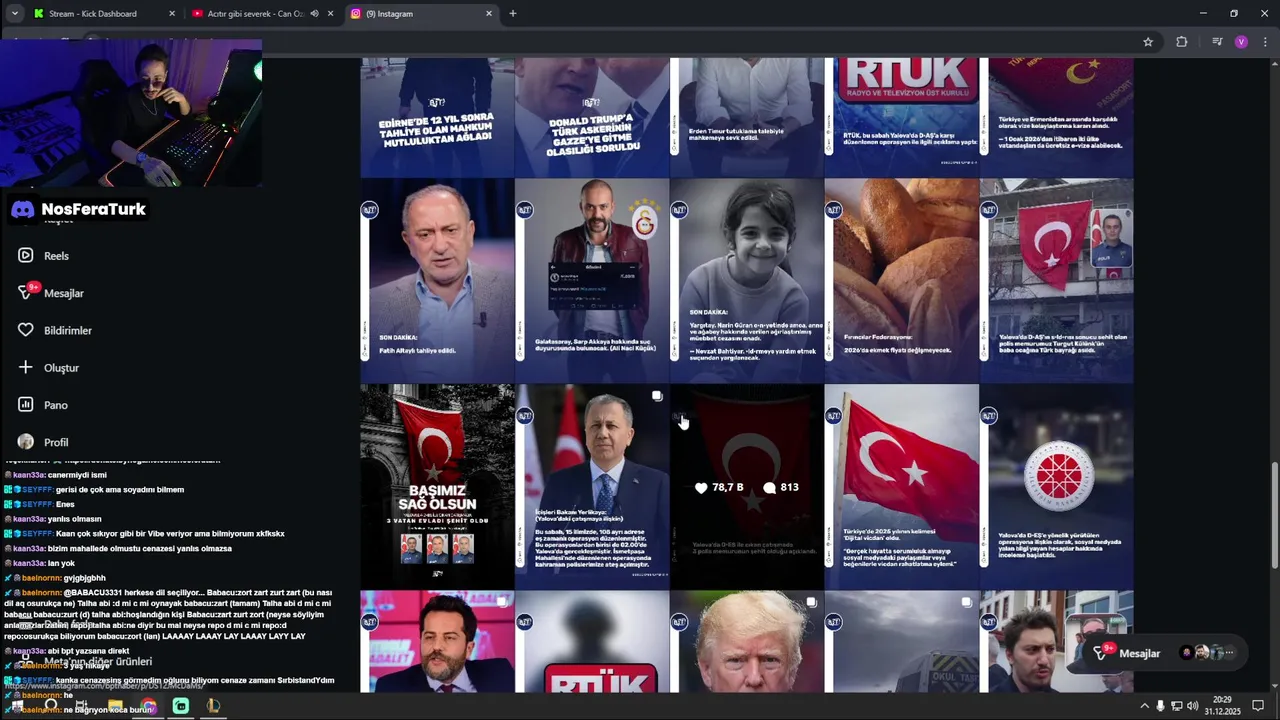Open the tab search dropdown arrow
This screenshot has width=1280, height=720.
pos(14,14)
